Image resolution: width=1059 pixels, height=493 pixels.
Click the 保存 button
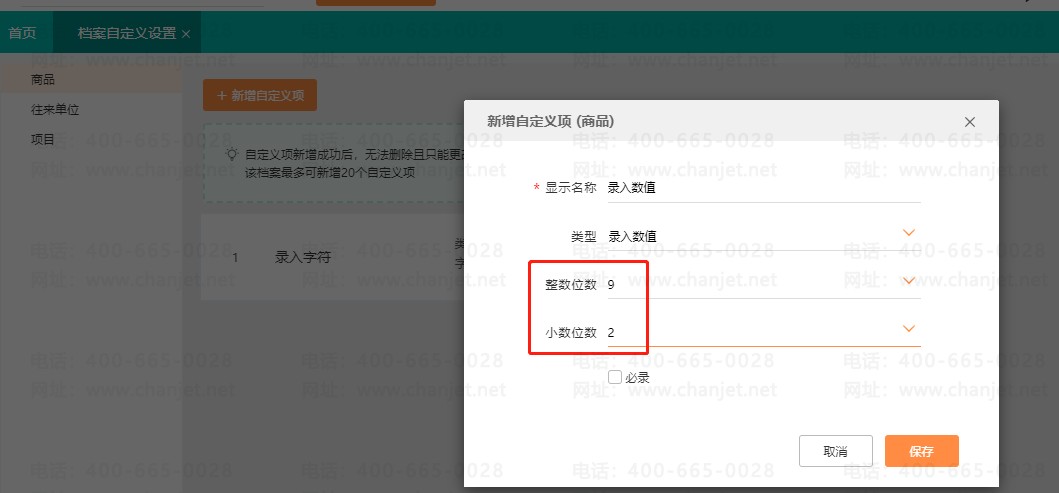coord(921,451)
